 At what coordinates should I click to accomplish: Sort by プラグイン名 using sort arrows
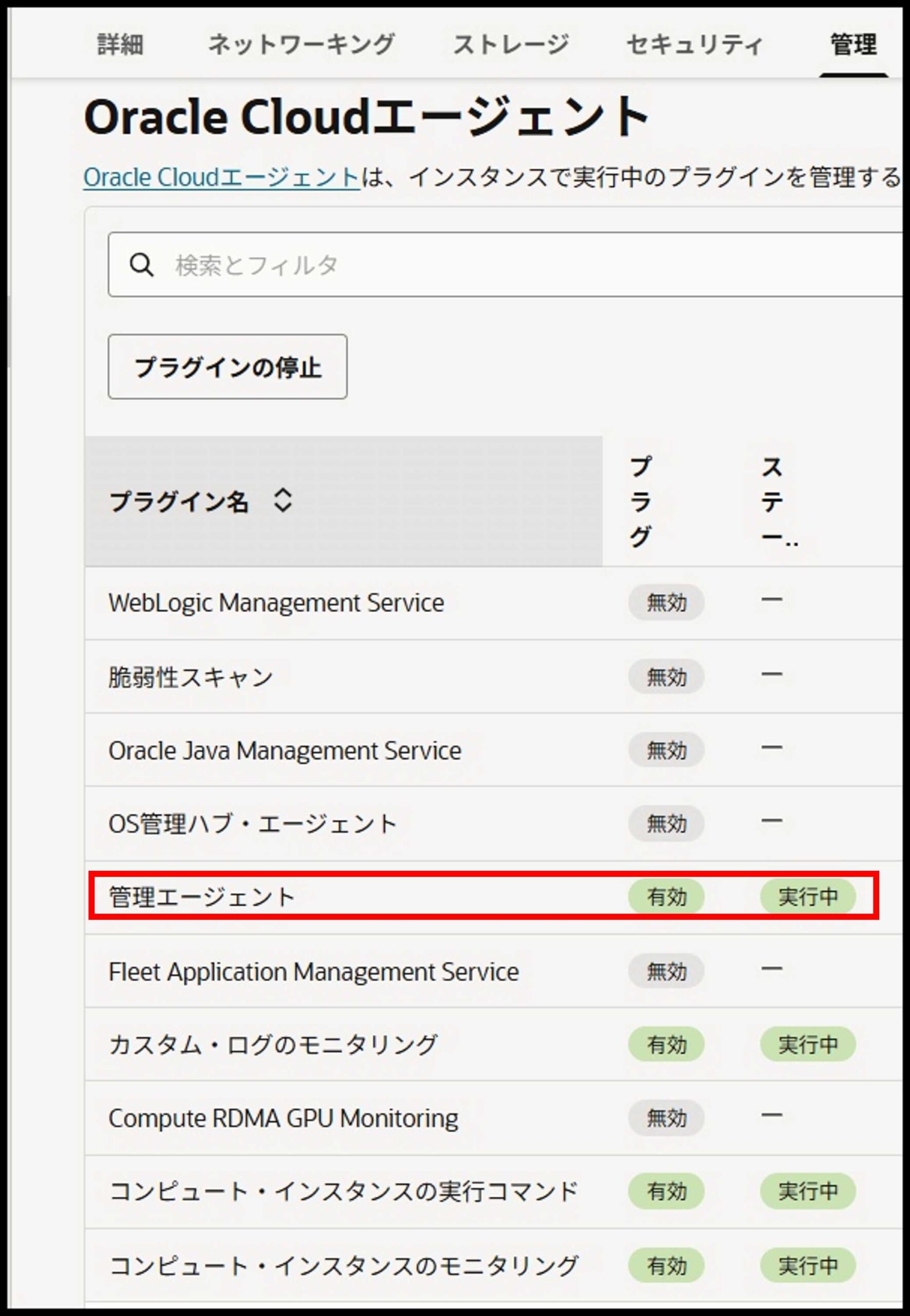pyautogui.click(x=283, y=500)
